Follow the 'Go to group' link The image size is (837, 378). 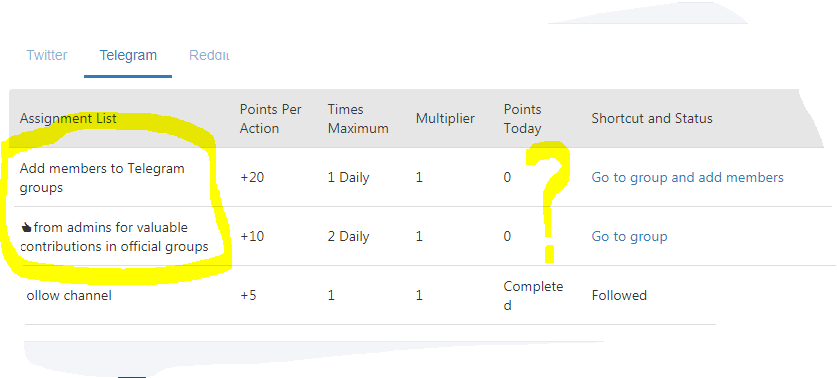click(629, 237)
